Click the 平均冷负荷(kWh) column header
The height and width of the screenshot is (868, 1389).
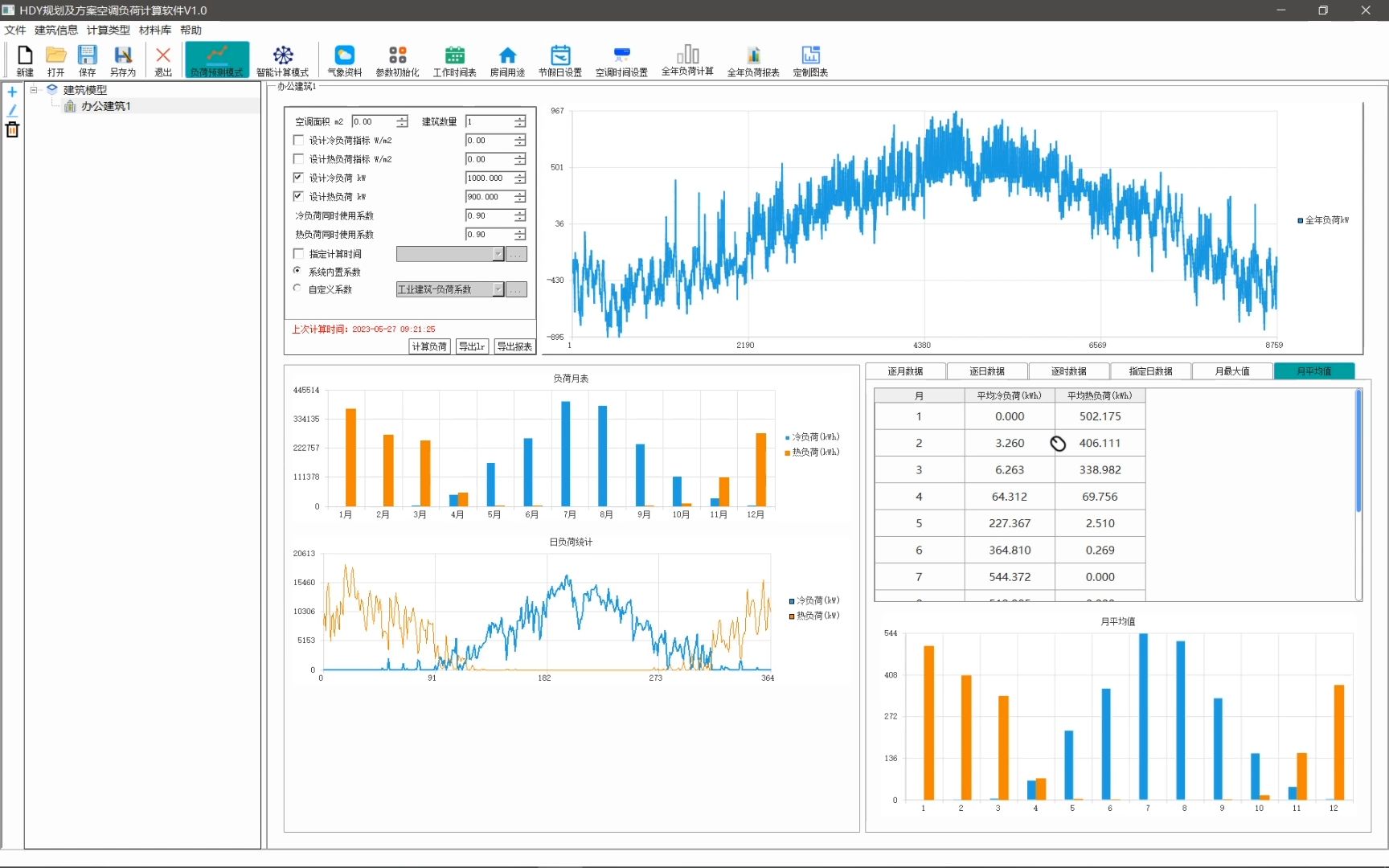(x=1010, y=395)
